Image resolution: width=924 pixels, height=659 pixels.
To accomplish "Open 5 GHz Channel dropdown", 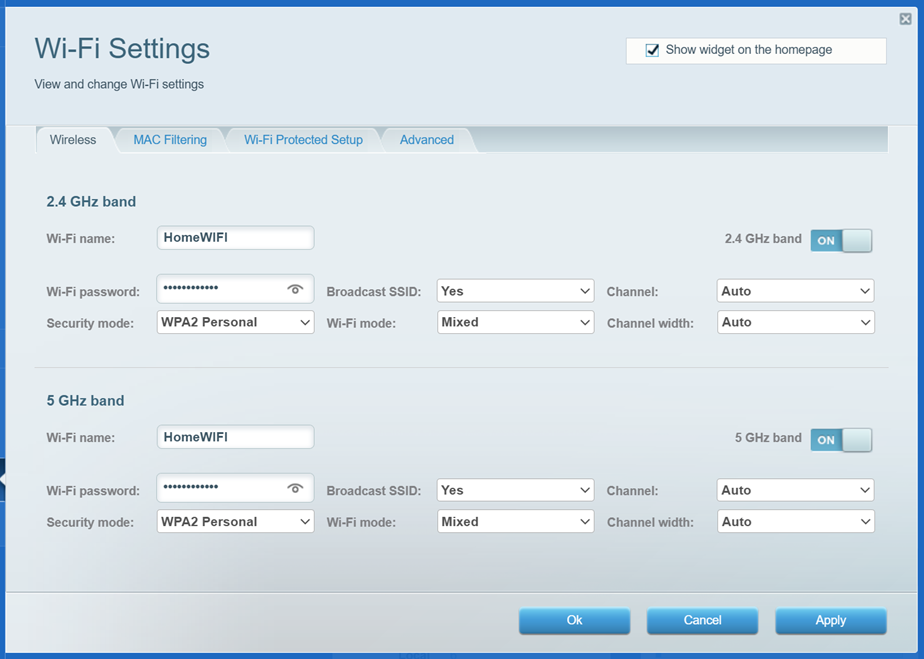I will (796, 490).
